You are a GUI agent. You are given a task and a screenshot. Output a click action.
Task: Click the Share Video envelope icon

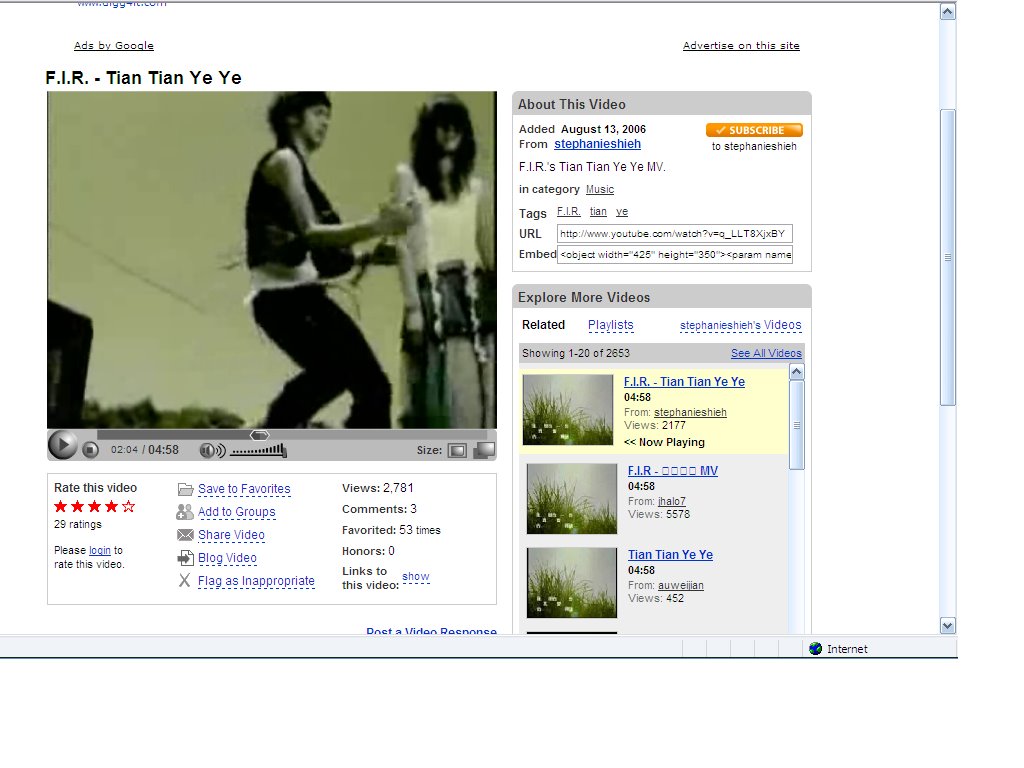tap(185, 535)
